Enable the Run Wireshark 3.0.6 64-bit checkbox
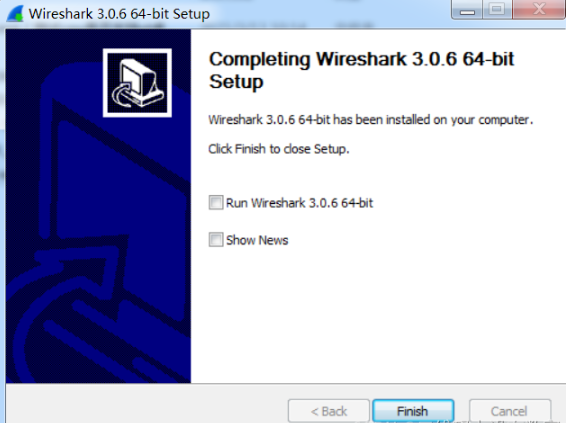This screenshot has height=423, width=566. pyautogui.click(x=216, y=202)
